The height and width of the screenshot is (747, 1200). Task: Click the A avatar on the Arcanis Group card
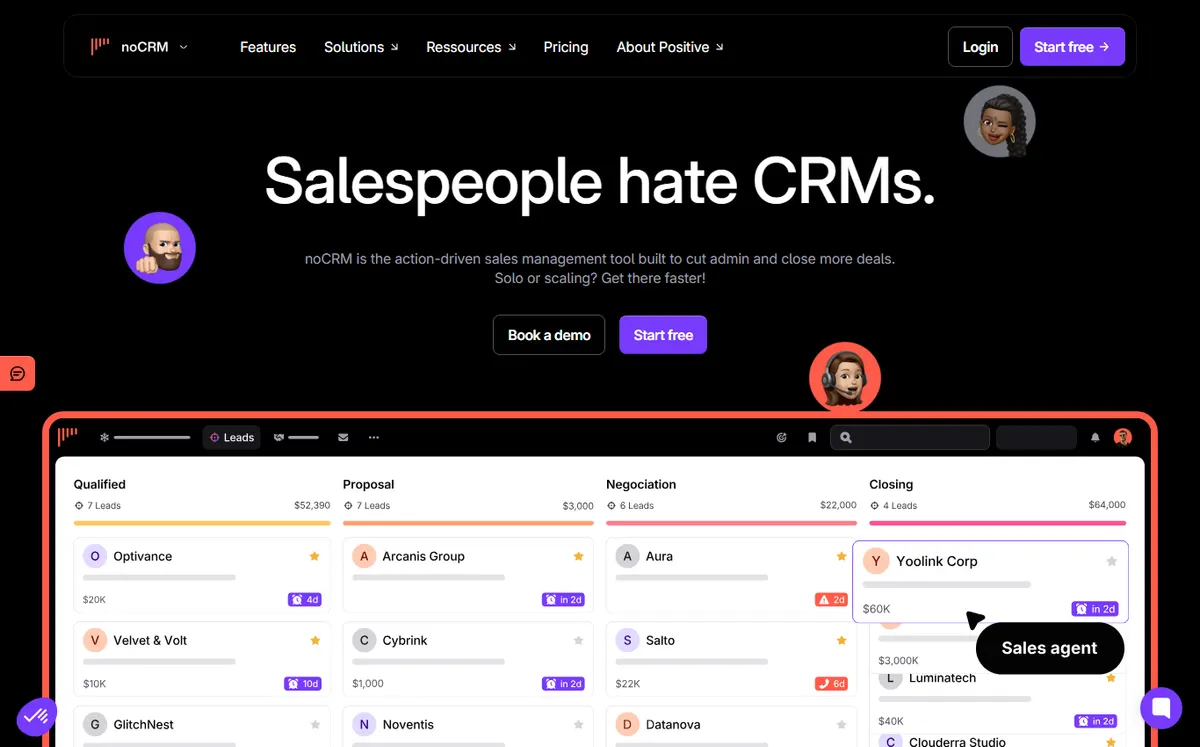pyautogui.click(x=364, y=556)
